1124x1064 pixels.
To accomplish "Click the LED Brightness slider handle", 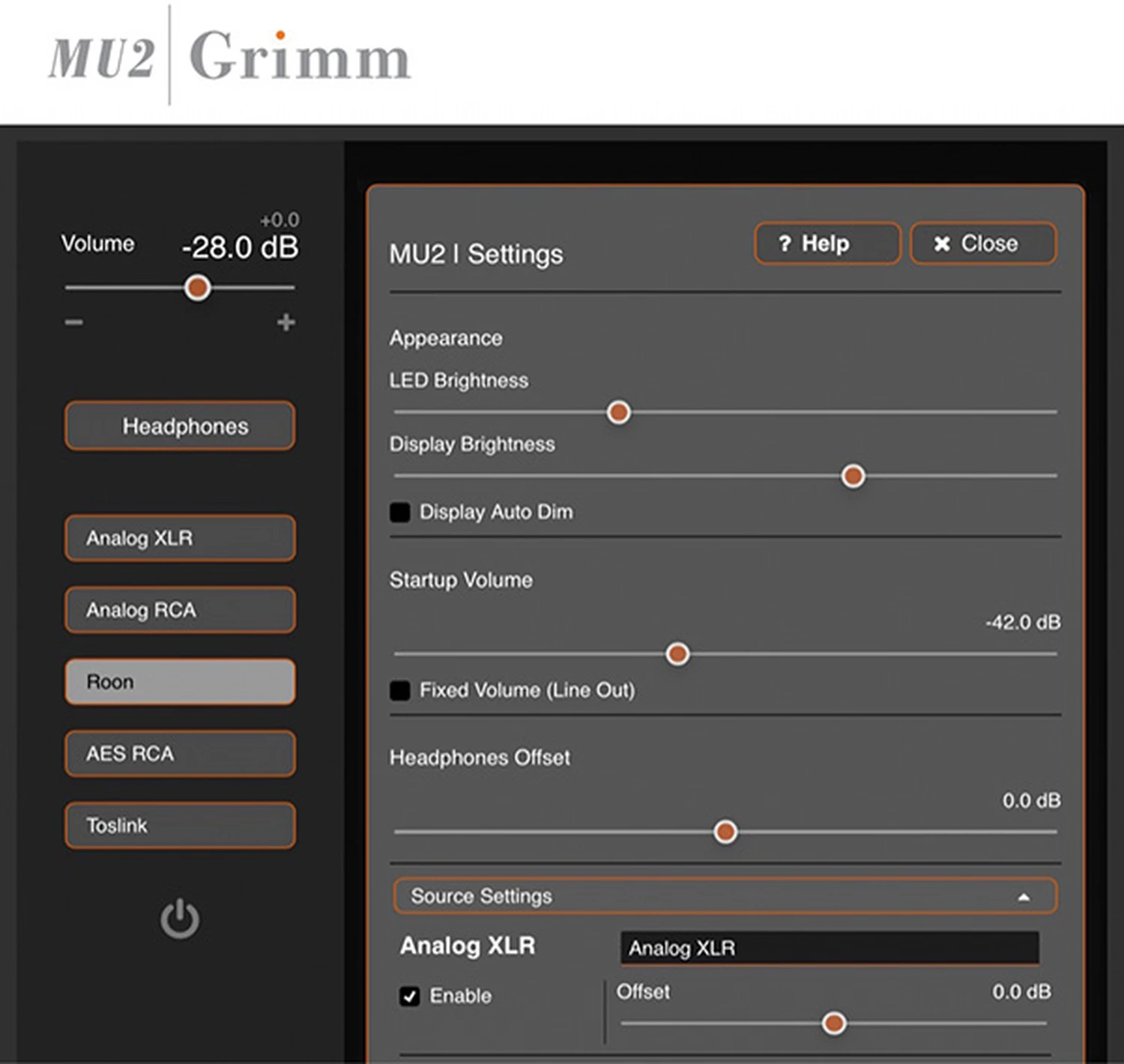I will click(618, 412).
